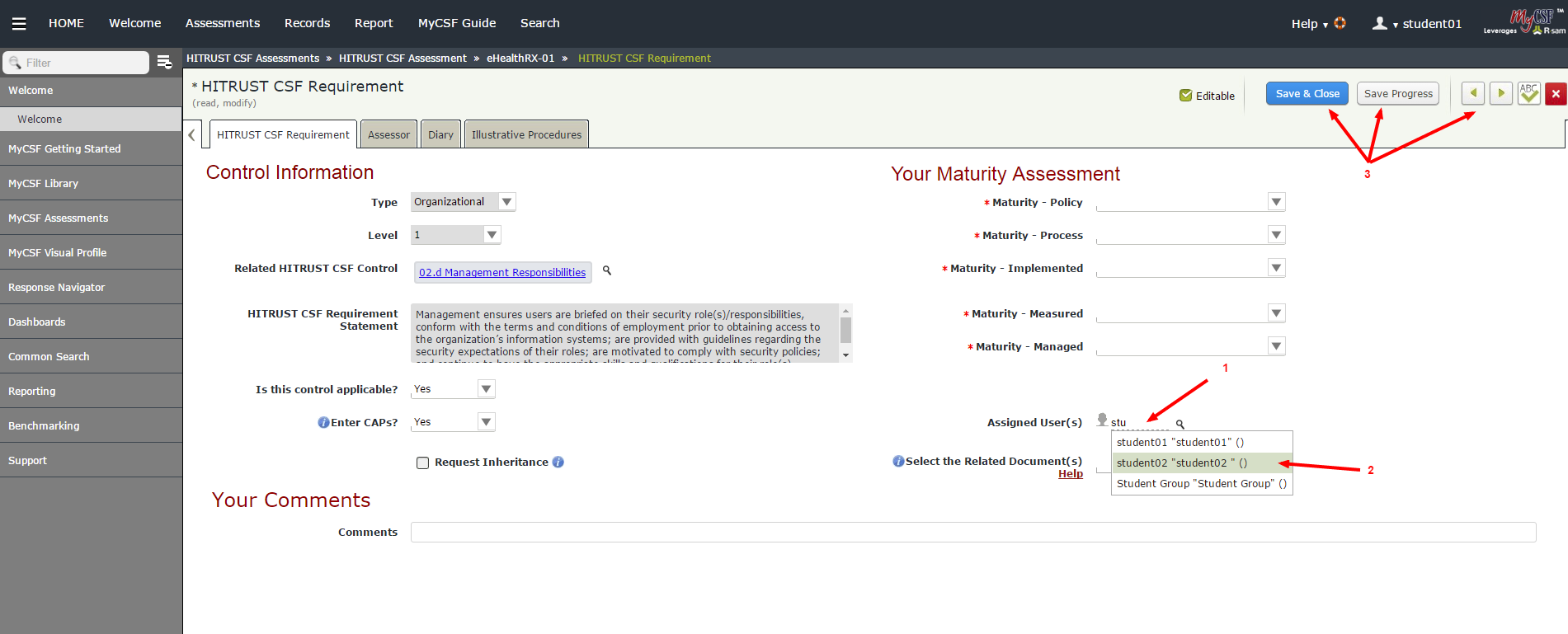Image resolution: width=1568 pixels, height=634 pixels.
Task: Click the Help link under Related Documents
Action: coord(1071,474)
